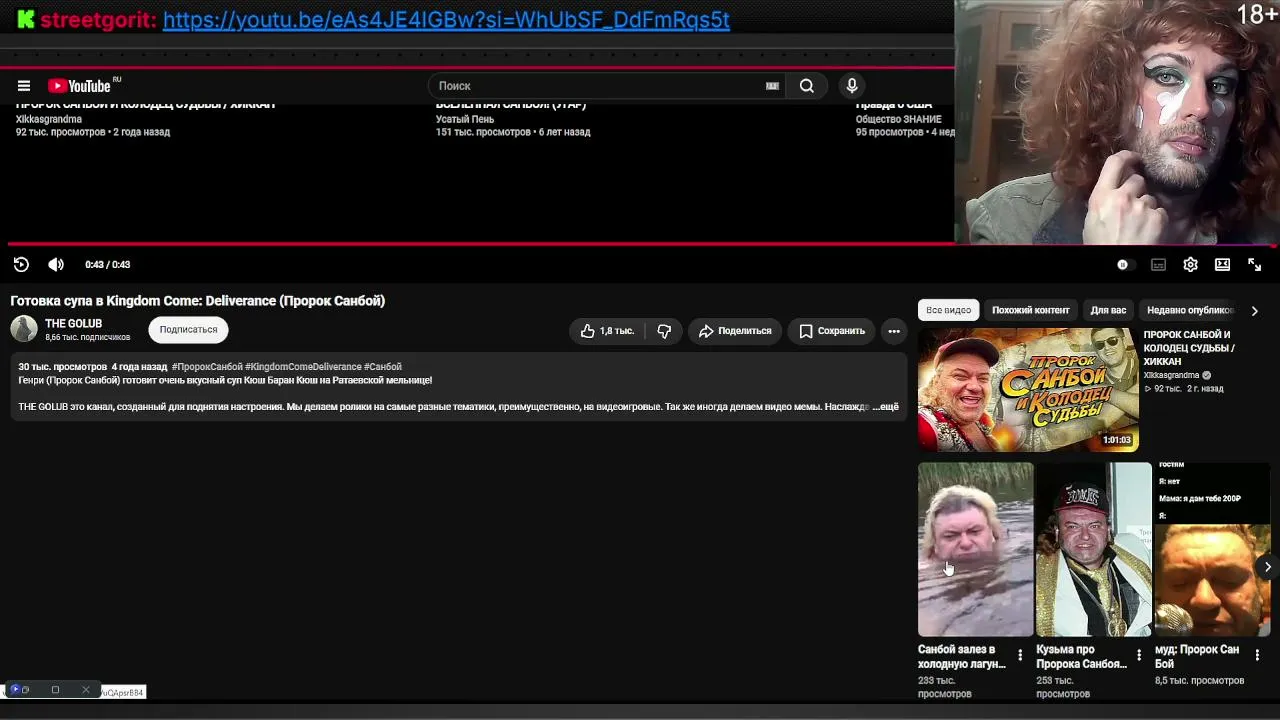Image resolution: width=1280 pixels, height=720 pixels.
Task: Open the short title 'муд: Пророк Сан Бой'
Action: click(x=1197, y=657)
